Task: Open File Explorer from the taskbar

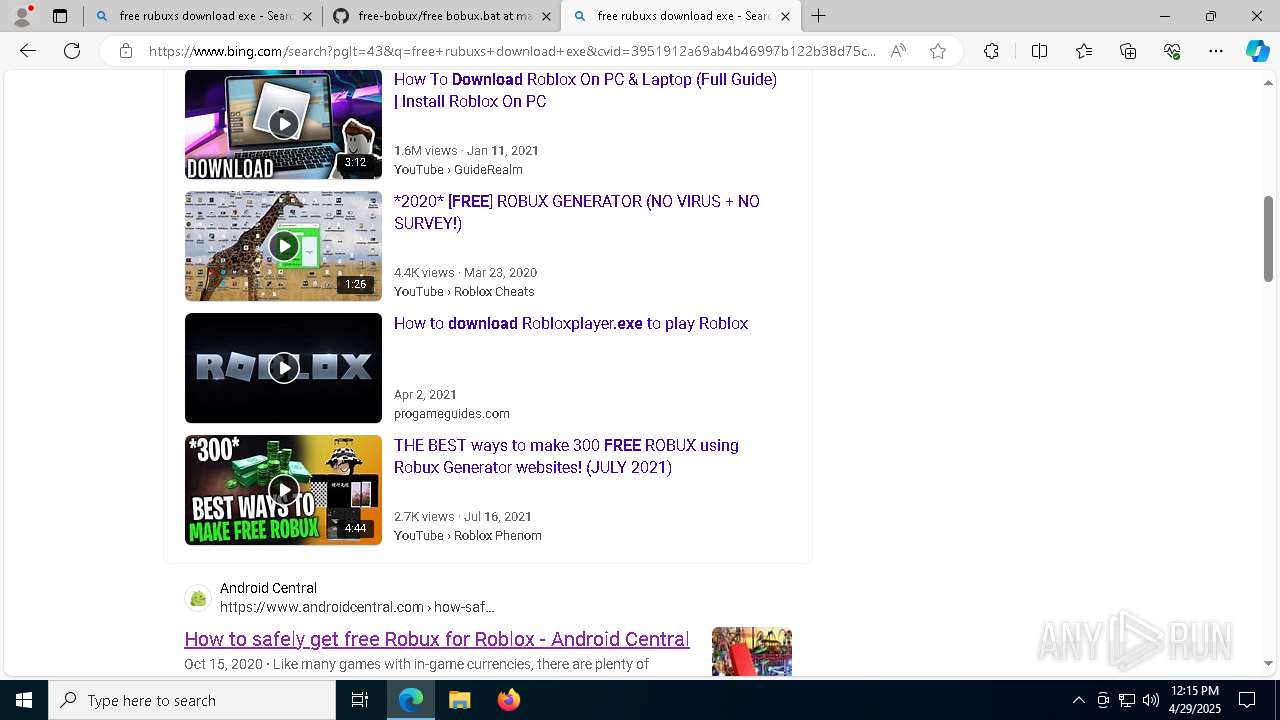Action: [x=459, y=700]
